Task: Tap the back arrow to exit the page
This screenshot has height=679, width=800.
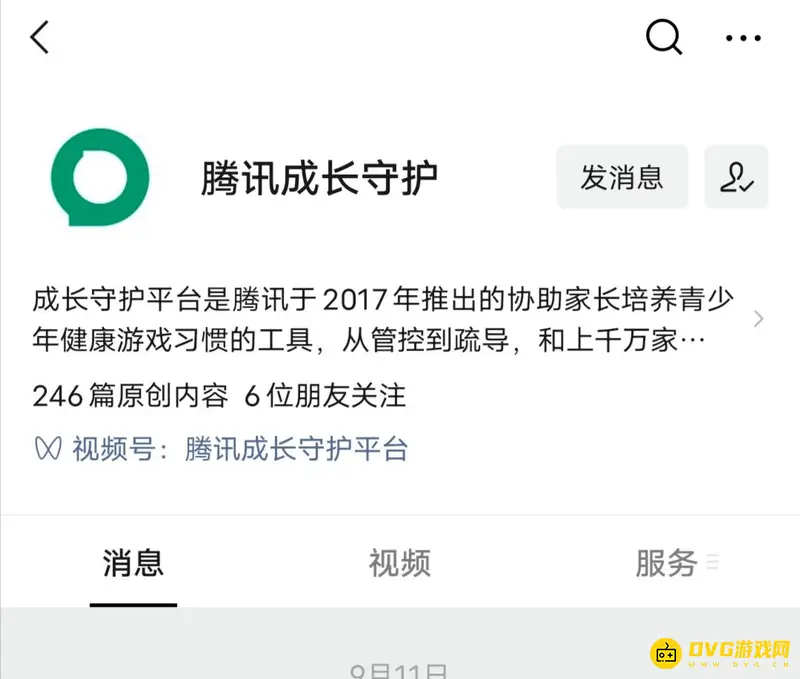Action: coord(40,38)
